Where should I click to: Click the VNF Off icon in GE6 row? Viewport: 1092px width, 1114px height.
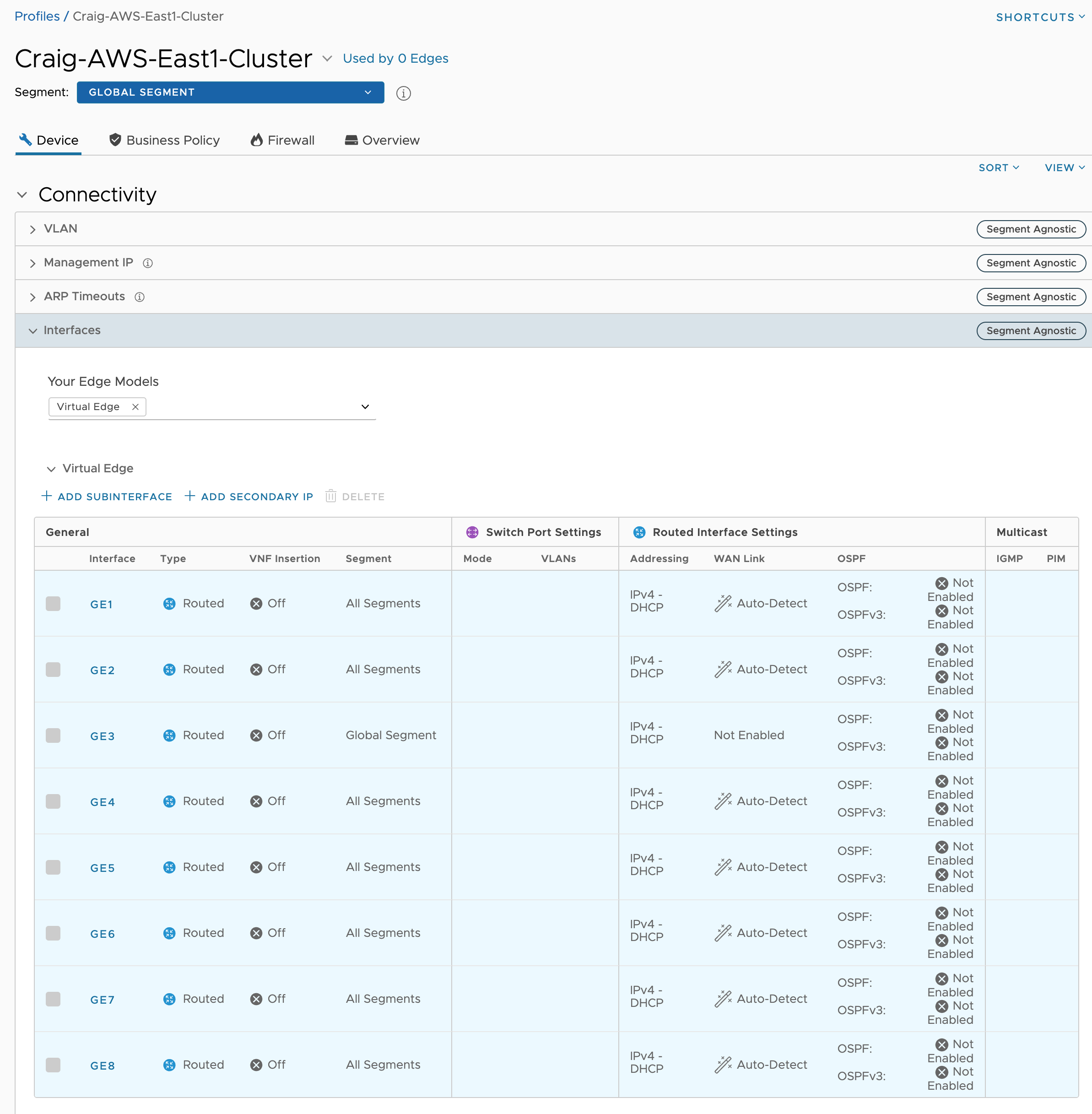pyautogui.click(x=256, y=933)
